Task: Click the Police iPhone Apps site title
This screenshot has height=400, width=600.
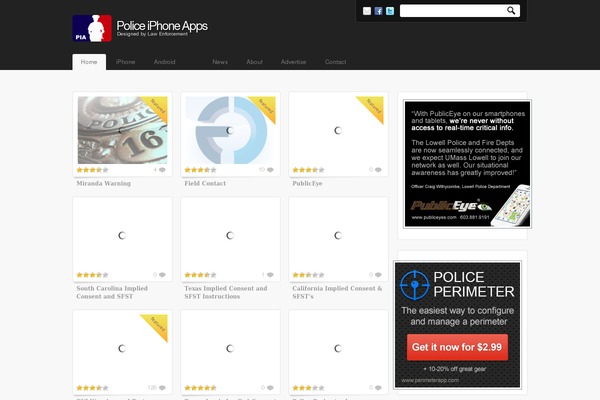Action: pos(162,26)
